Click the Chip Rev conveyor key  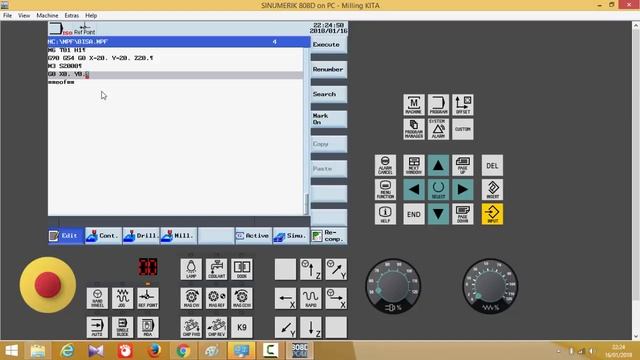coord(216,327)
